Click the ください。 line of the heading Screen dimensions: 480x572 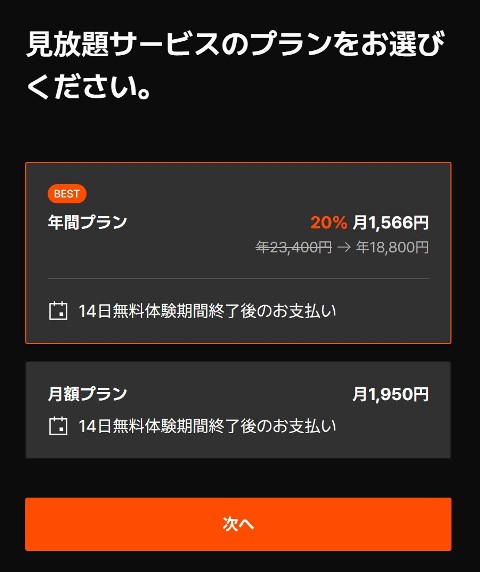89,87
